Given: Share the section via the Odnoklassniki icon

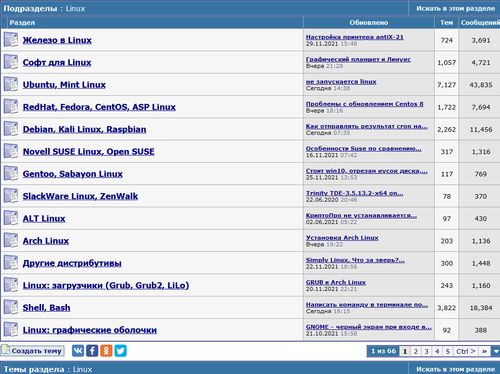Looking at the screenshot, I should pyautogui.click(x=106, y=351).
